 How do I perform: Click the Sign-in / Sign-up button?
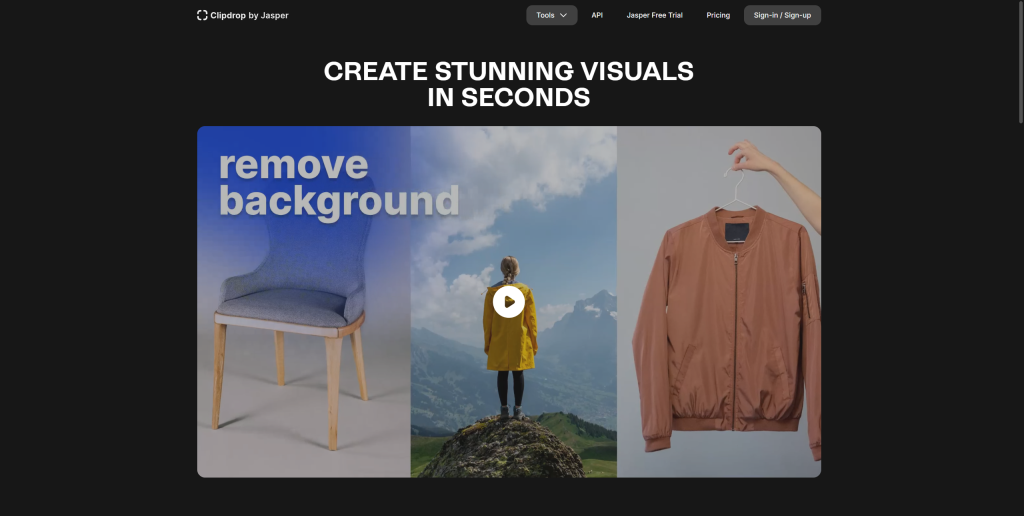[x=782, y=15]
